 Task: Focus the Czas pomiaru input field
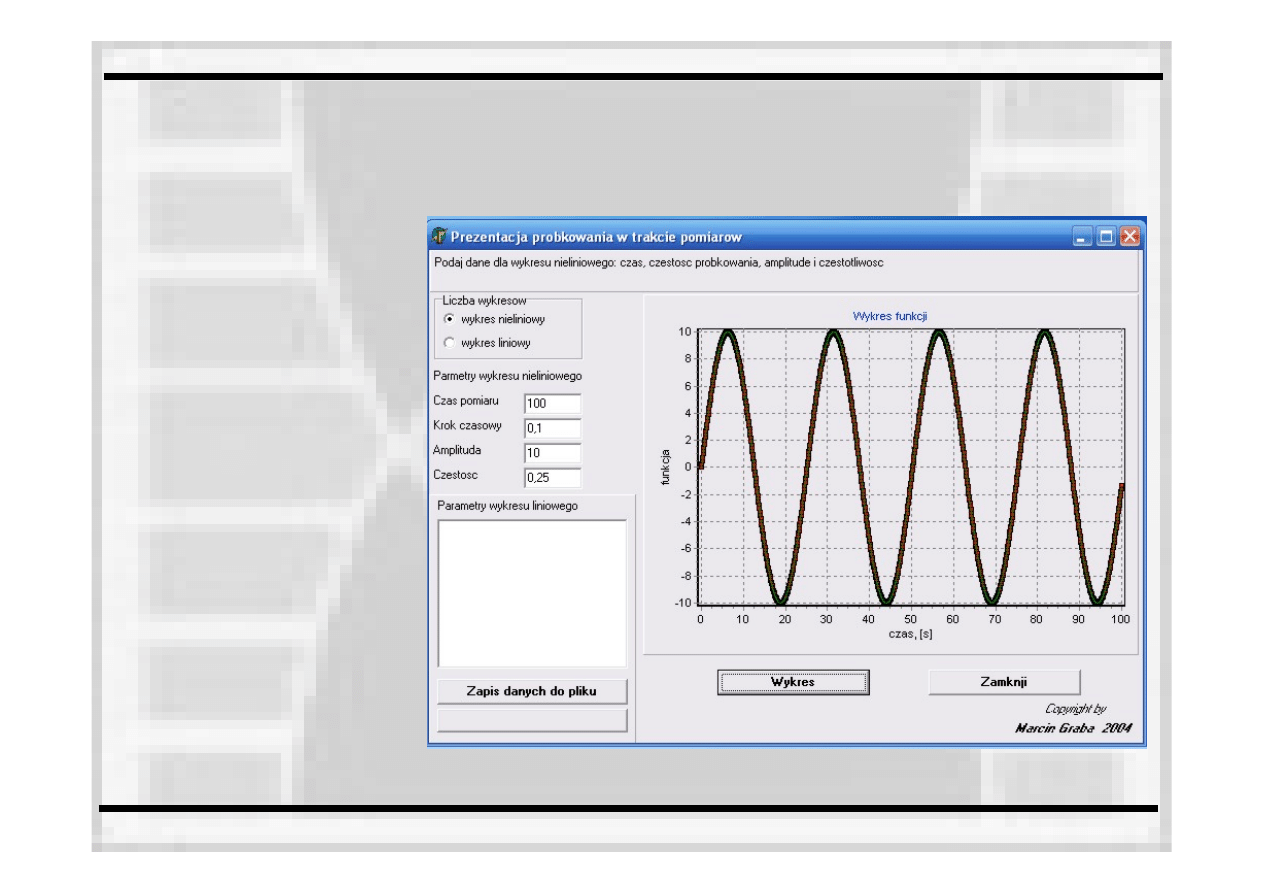click(x=552, y=403)
